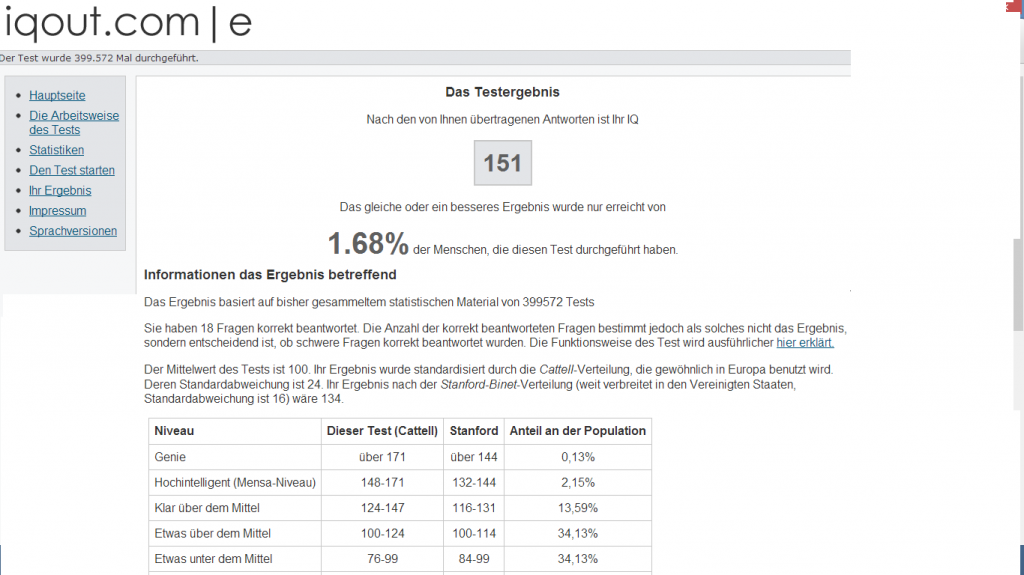Viewport: 1024px width, 575px height.
Task: Go to the Statistiken page
Action: point(56,150)
